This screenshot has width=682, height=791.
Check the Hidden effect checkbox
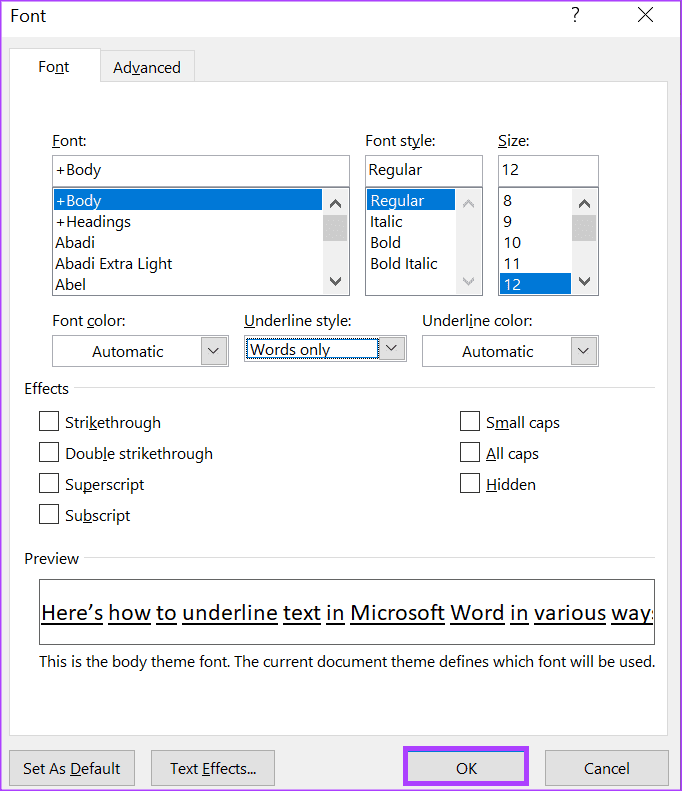(470, 483)
